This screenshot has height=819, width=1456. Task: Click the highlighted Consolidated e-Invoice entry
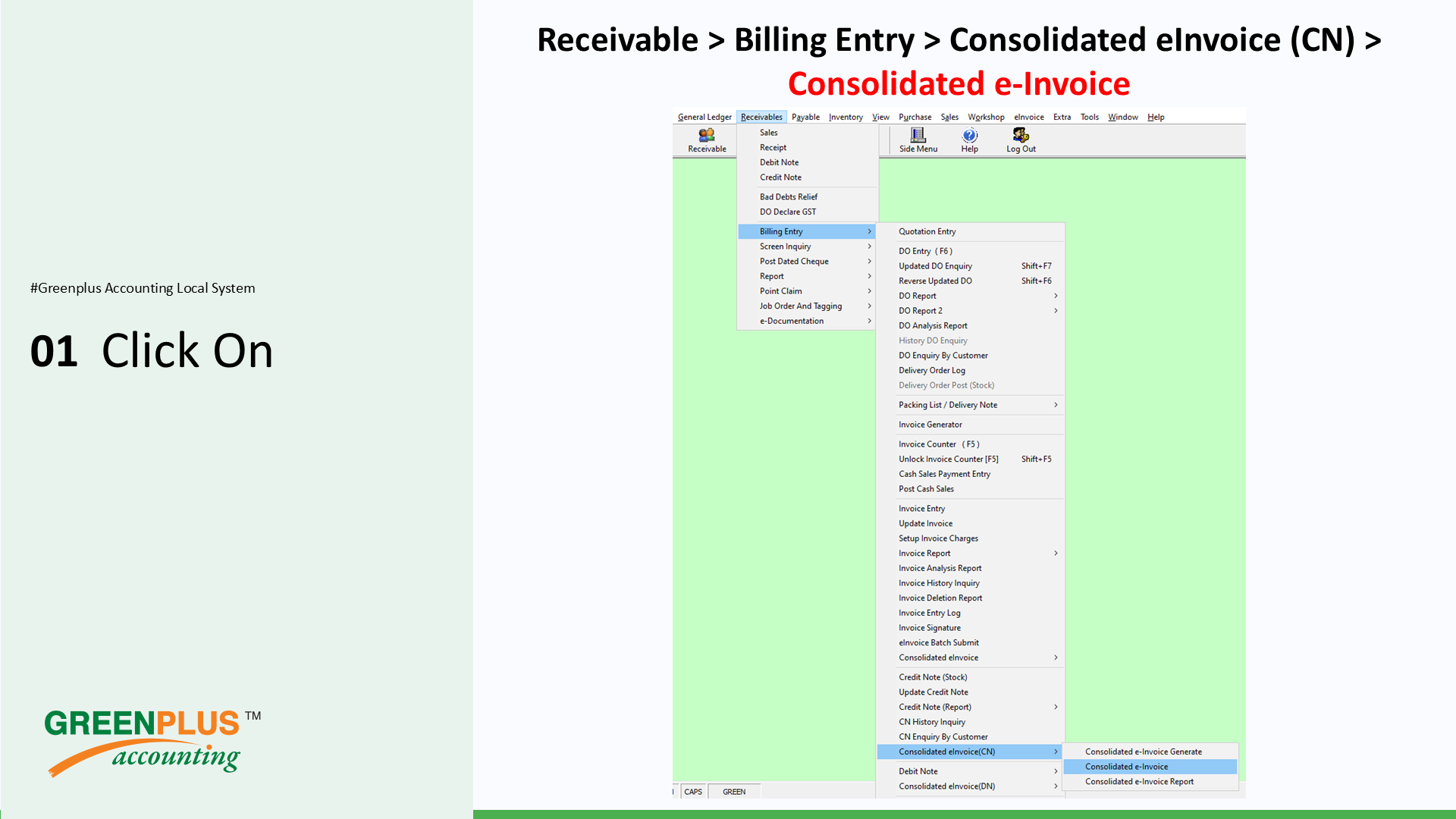1150,767
